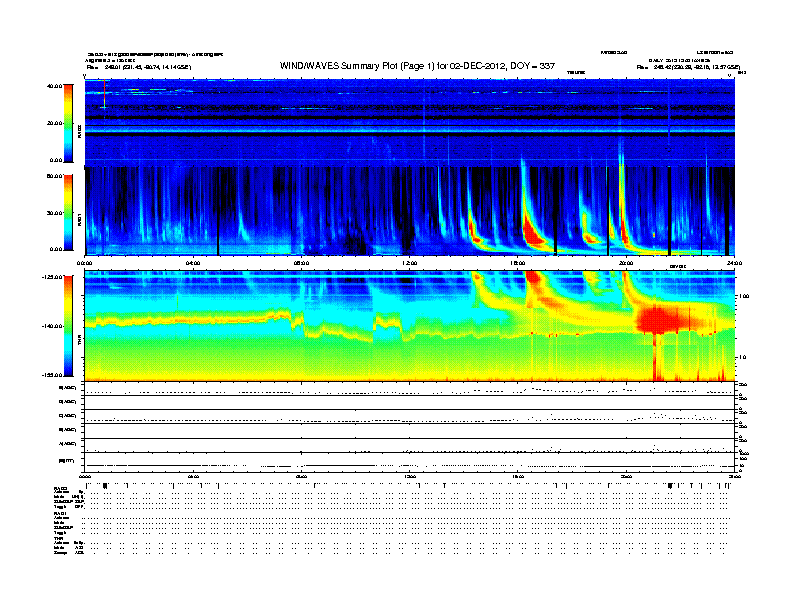Image resolution: width=792 pixels, height=612 pixels.
Task: Select the RAD1 intensity color bar
Action: (68, 213)
